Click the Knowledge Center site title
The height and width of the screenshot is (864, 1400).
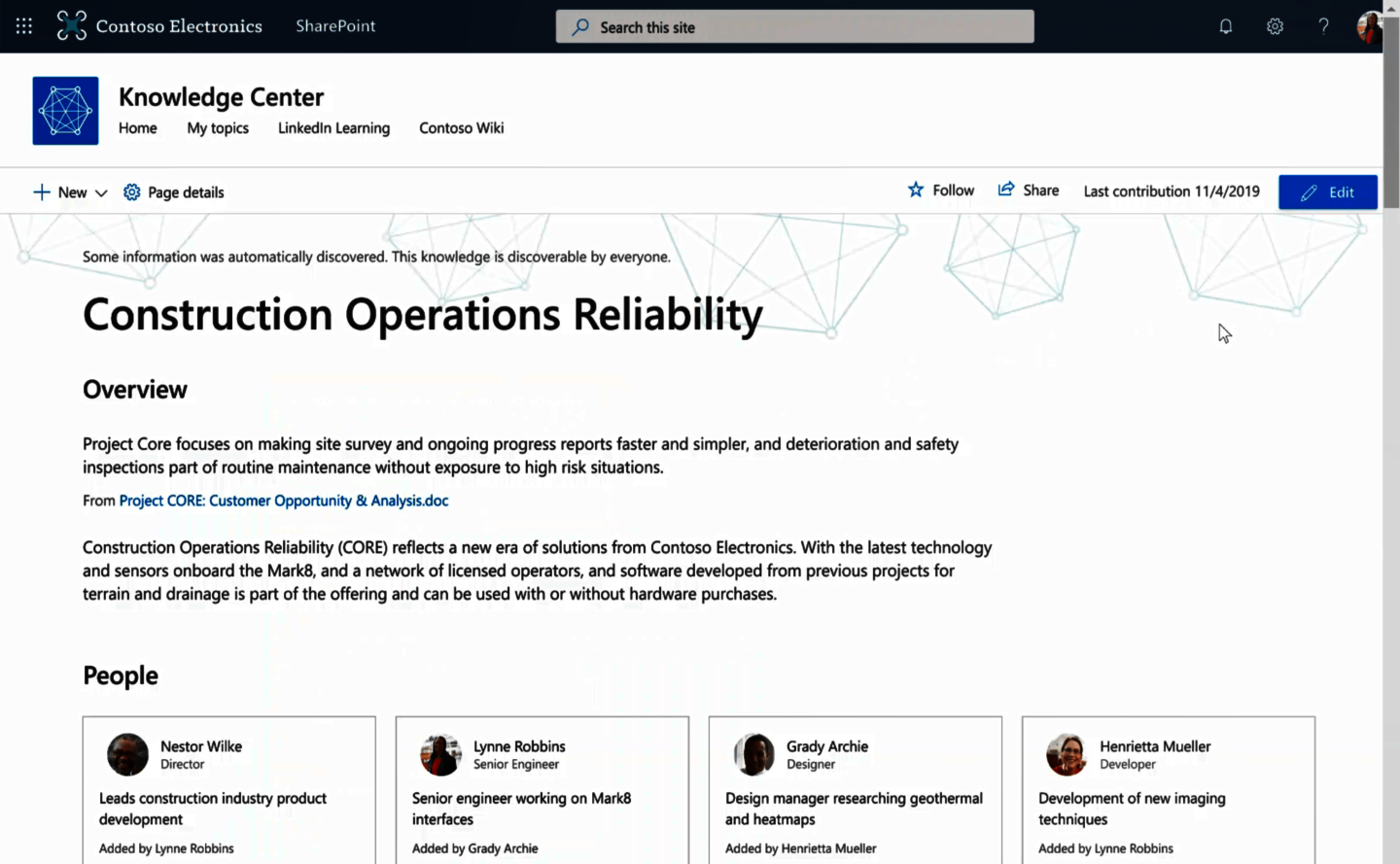coord(221,97)
